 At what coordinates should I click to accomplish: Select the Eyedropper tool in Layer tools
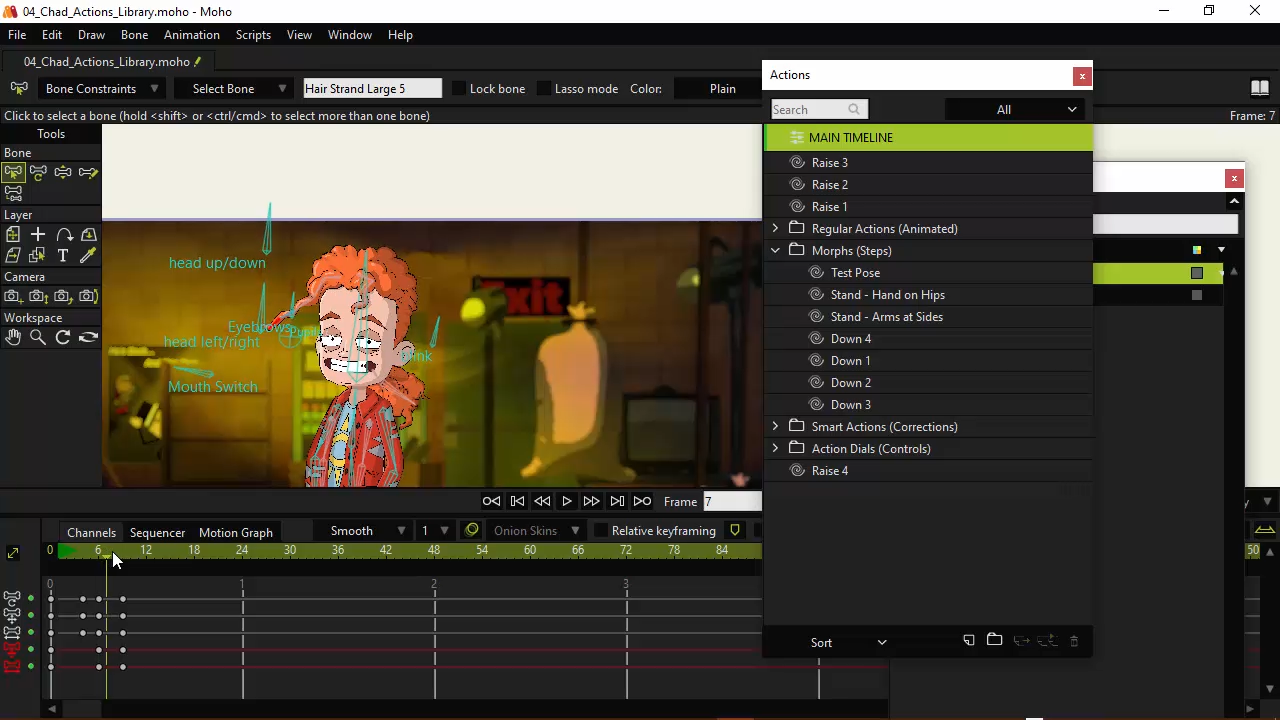coord(88,255)
